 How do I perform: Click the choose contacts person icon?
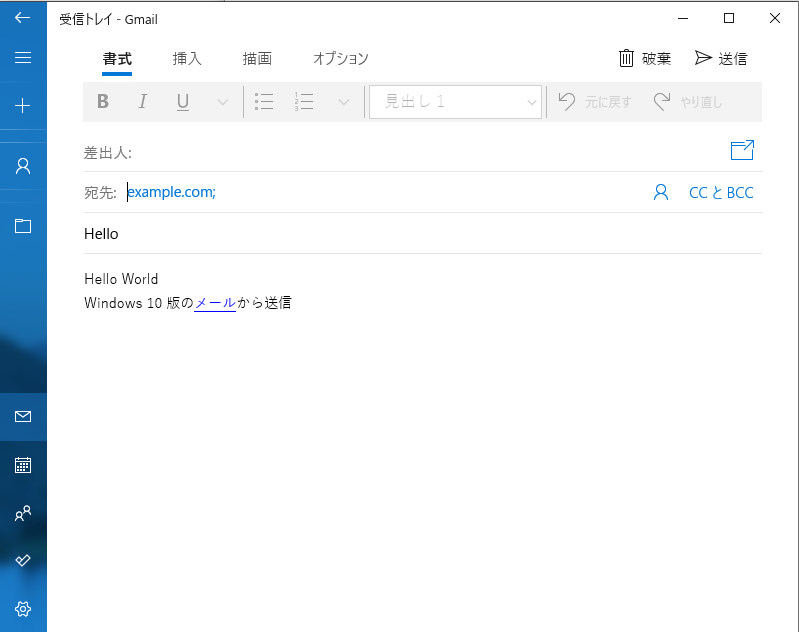[x=661, y=192]
